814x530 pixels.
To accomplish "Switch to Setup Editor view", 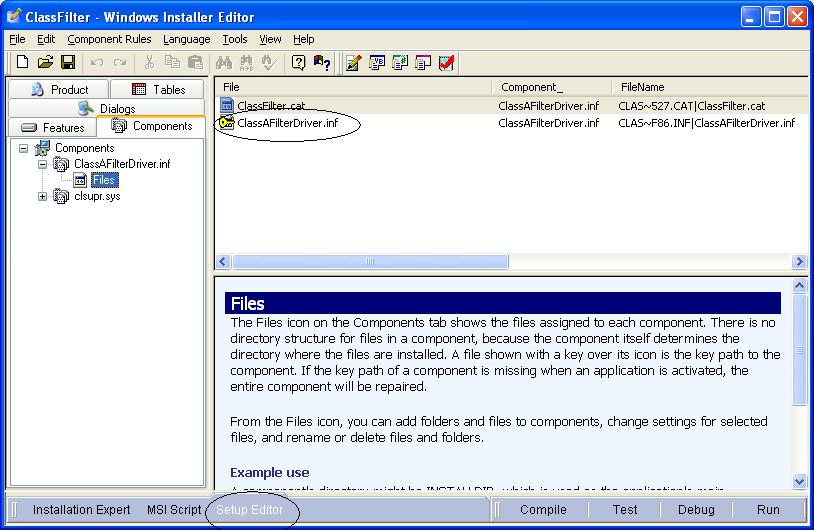I will click(x=250, y=510).
